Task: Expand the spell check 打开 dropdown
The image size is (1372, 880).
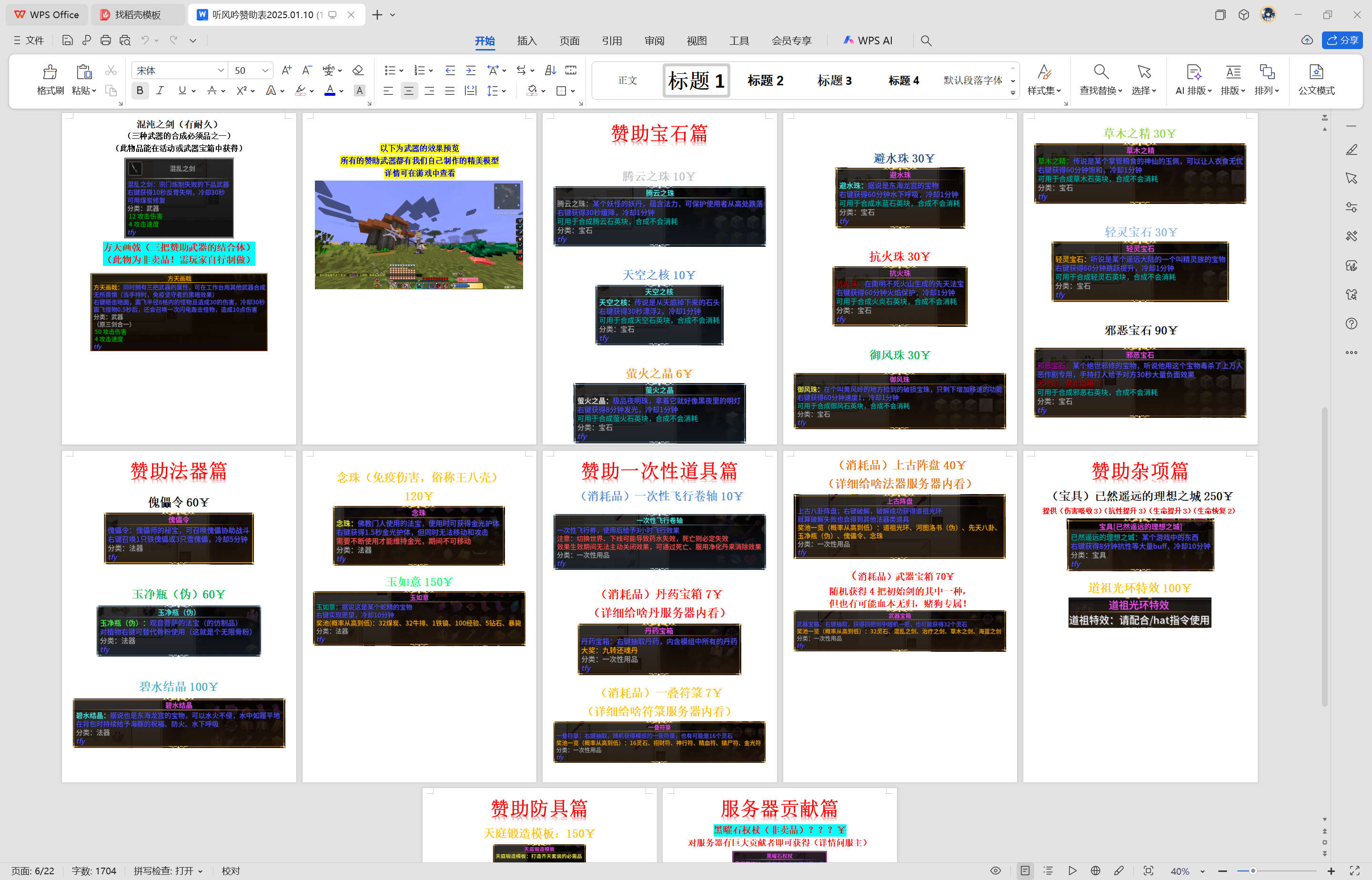Action: pyautogui.click(x=201, y=871)
